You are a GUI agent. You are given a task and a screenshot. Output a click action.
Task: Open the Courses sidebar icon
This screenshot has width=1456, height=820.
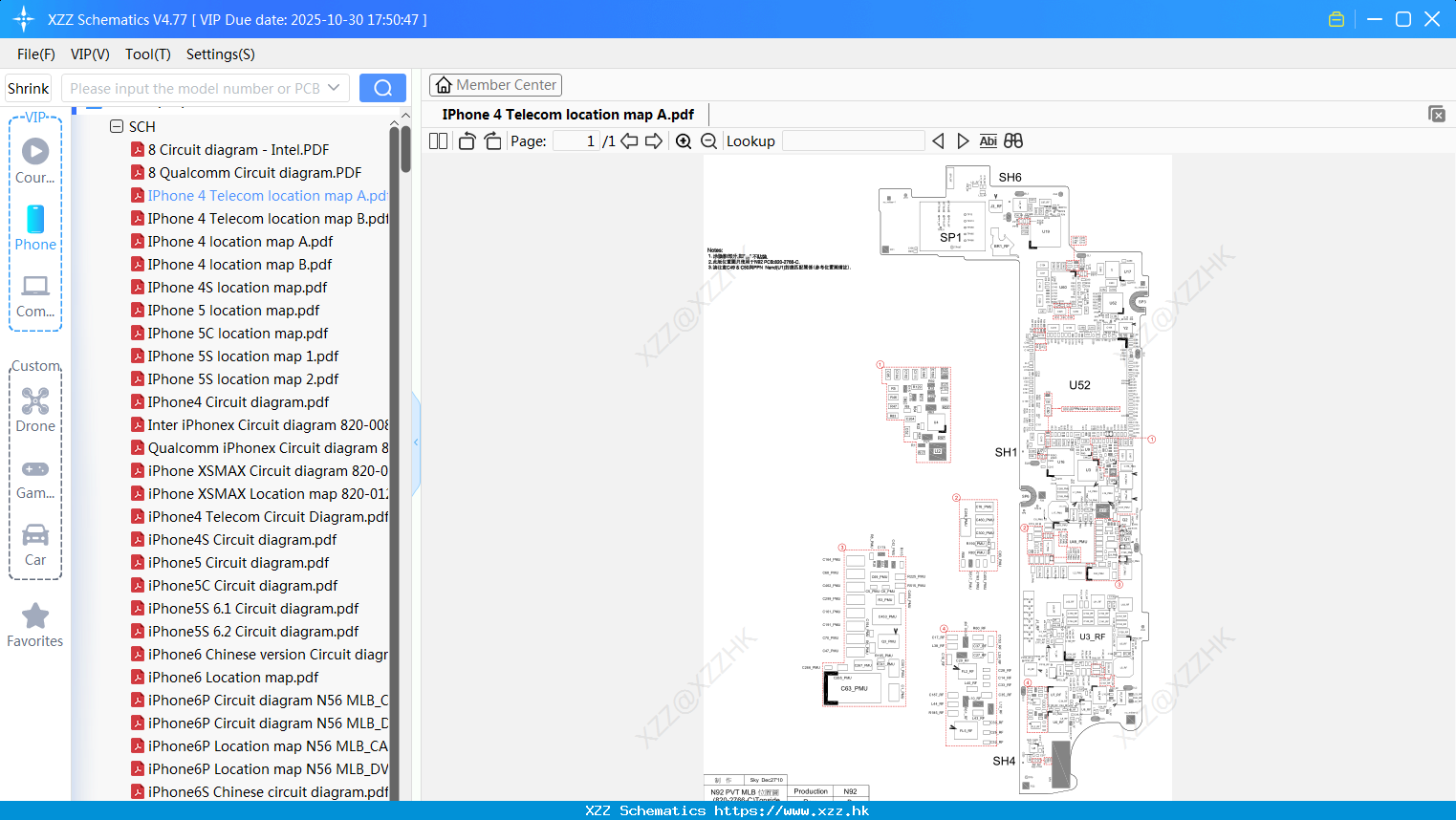35,161
